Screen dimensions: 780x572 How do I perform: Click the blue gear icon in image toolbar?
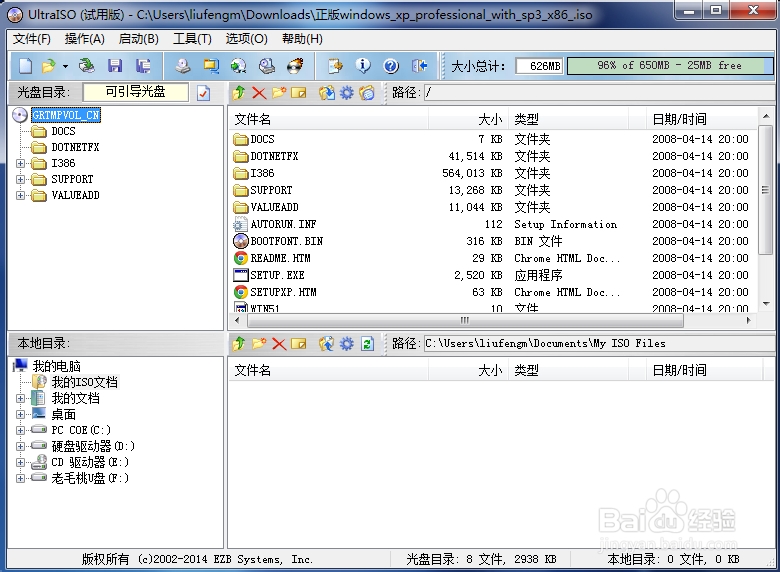tap(347, 93)
